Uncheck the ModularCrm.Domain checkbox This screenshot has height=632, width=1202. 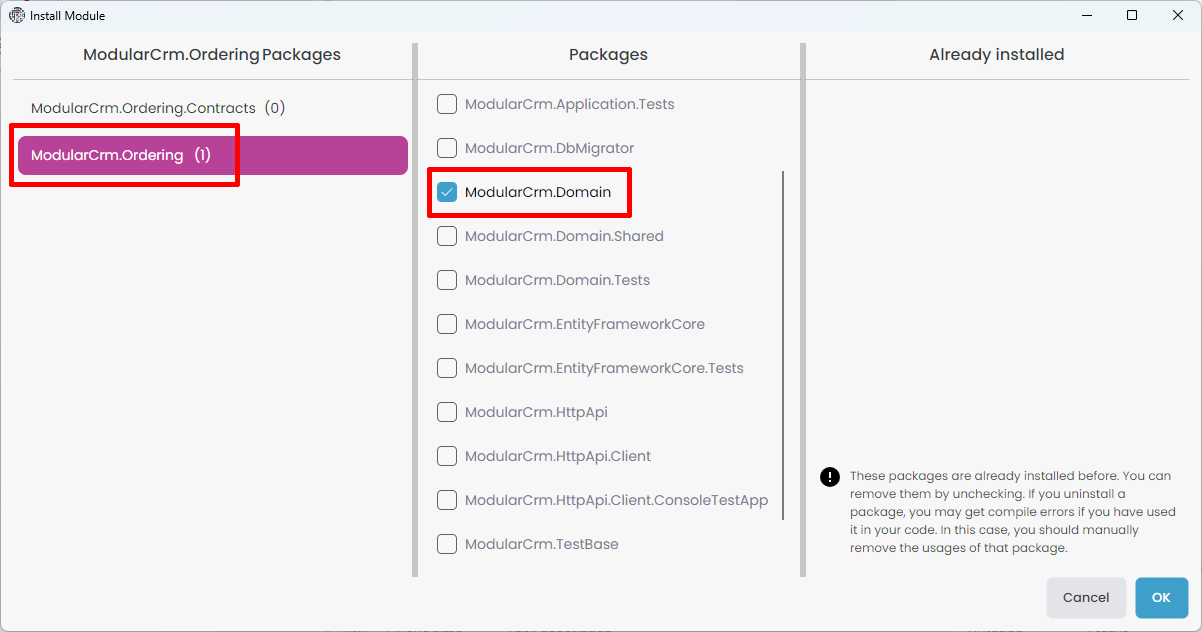(447, 192)
